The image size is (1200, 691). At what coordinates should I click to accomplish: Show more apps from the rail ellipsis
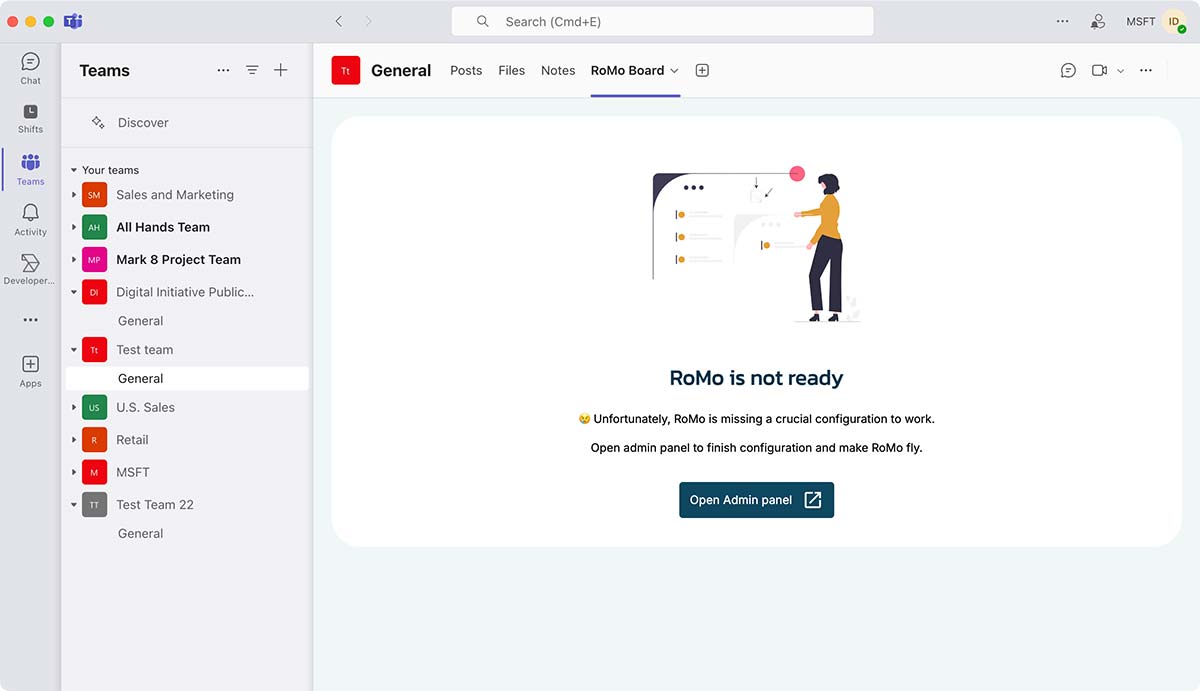30,320
